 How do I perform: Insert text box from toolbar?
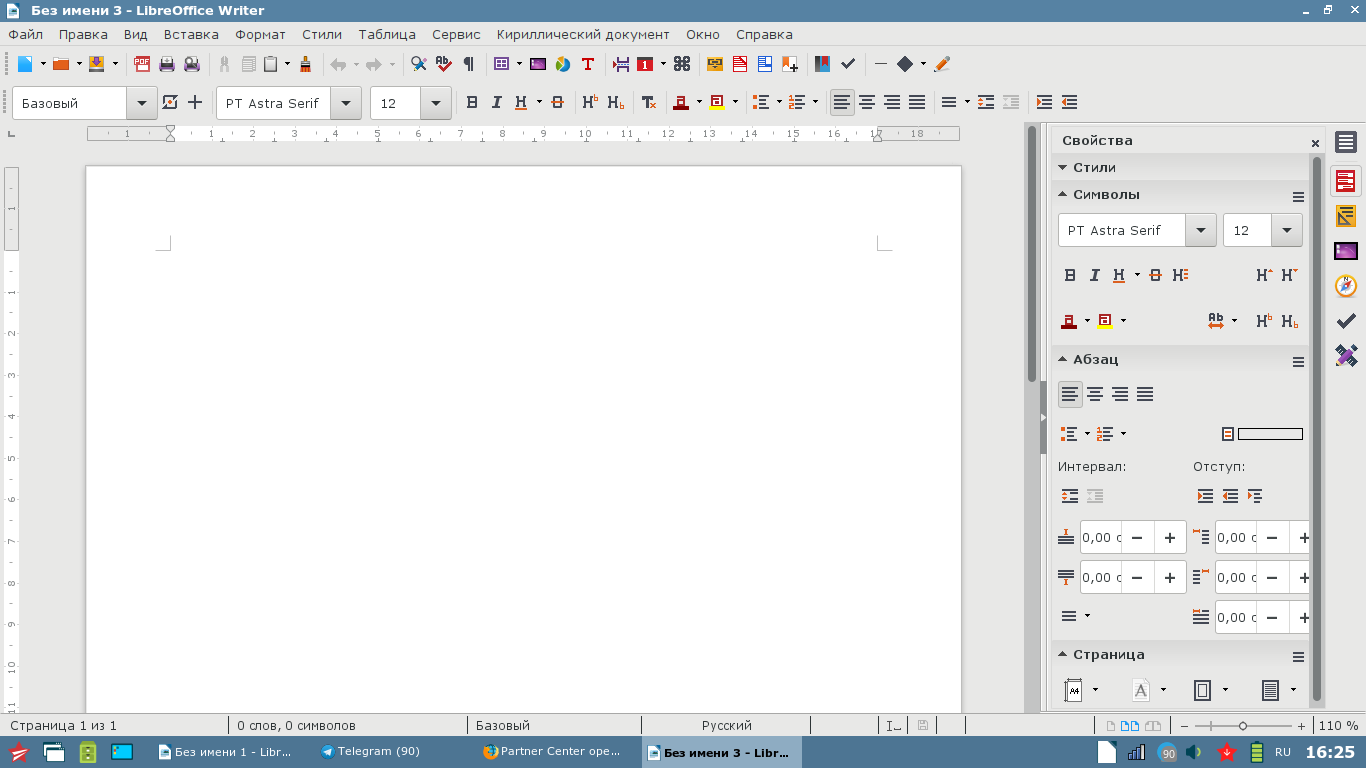[x=588, y=64]
